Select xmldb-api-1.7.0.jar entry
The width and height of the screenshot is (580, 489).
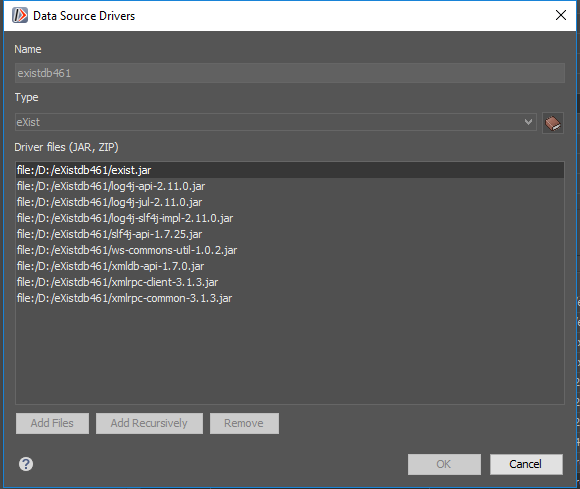[290, 266]
